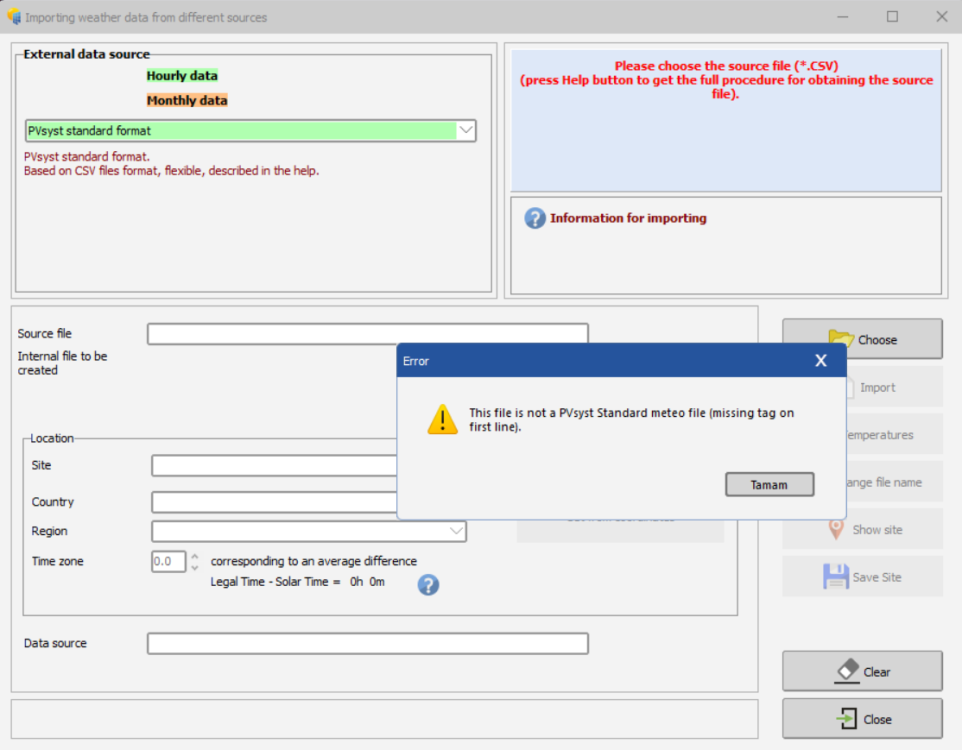Viewport: 962px width, 750px height.
Task: Increase Time zone value with up arrow
Action: 195,556
